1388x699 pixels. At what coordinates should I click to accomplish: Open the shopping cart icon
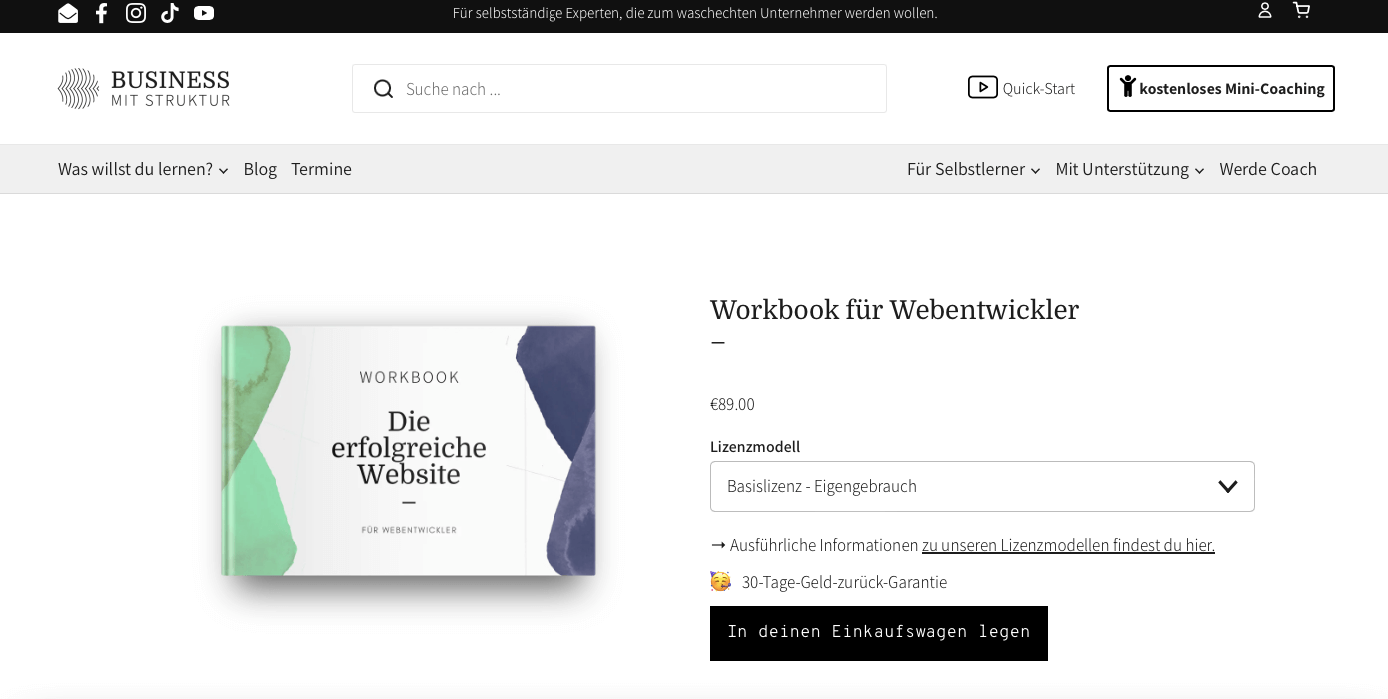(1301, 10)
